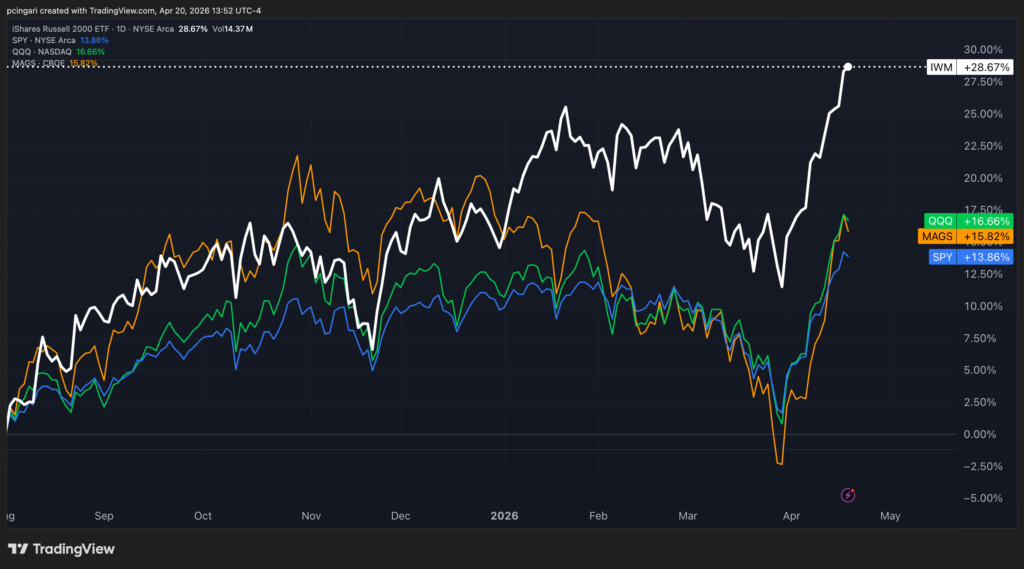Click the Oct label on the time axis

202,515
